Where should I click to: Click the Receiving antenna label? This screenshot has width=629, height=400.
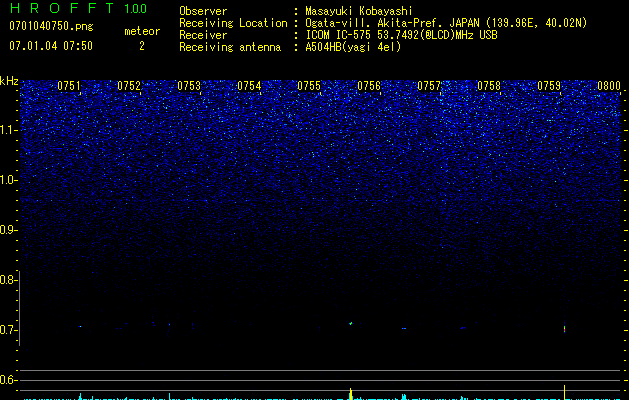pyautogui.click(x=230, y=47)
